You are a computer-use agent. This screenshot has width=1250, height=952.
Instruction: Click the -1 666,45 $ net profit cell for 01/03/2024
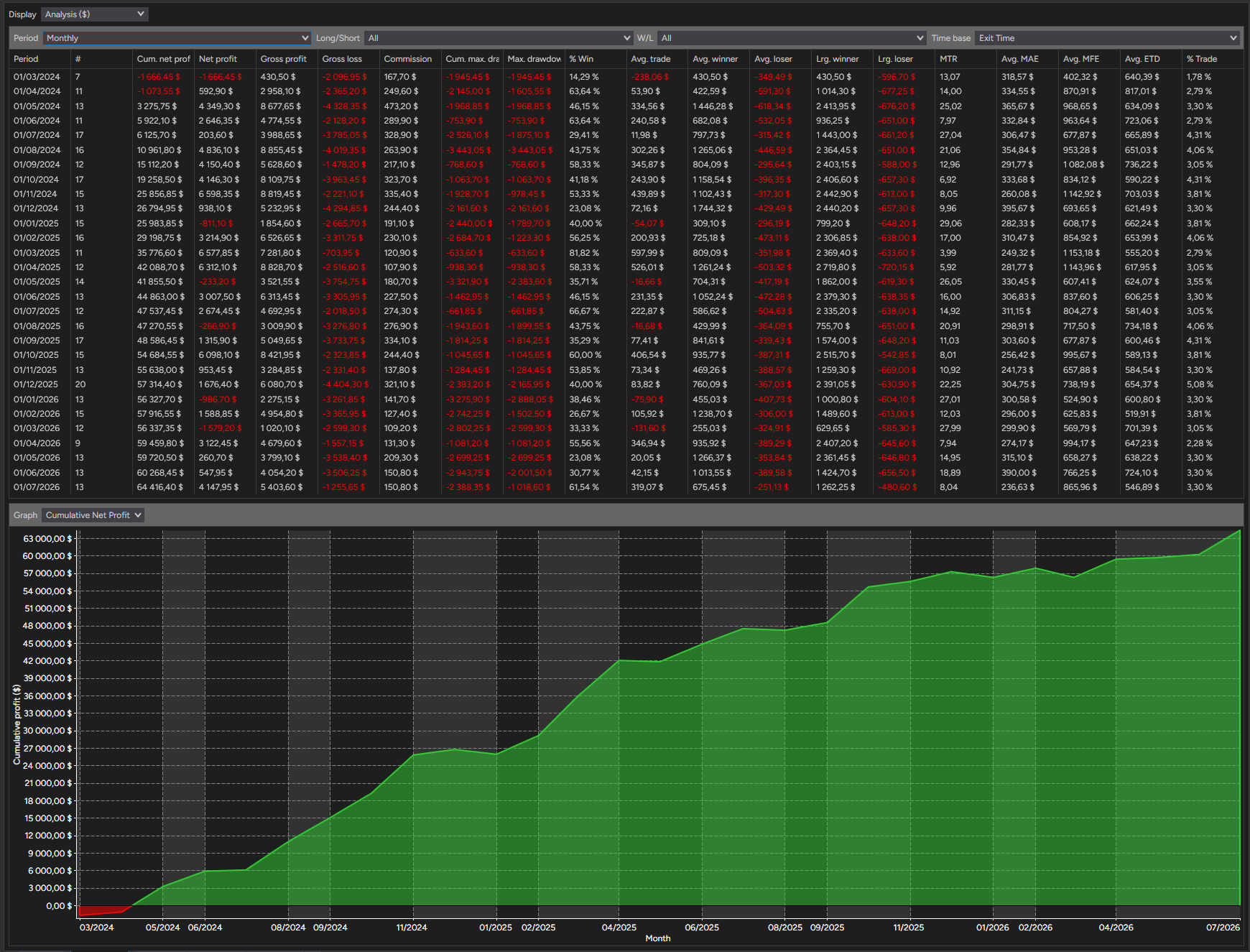(x=220, y=77)
